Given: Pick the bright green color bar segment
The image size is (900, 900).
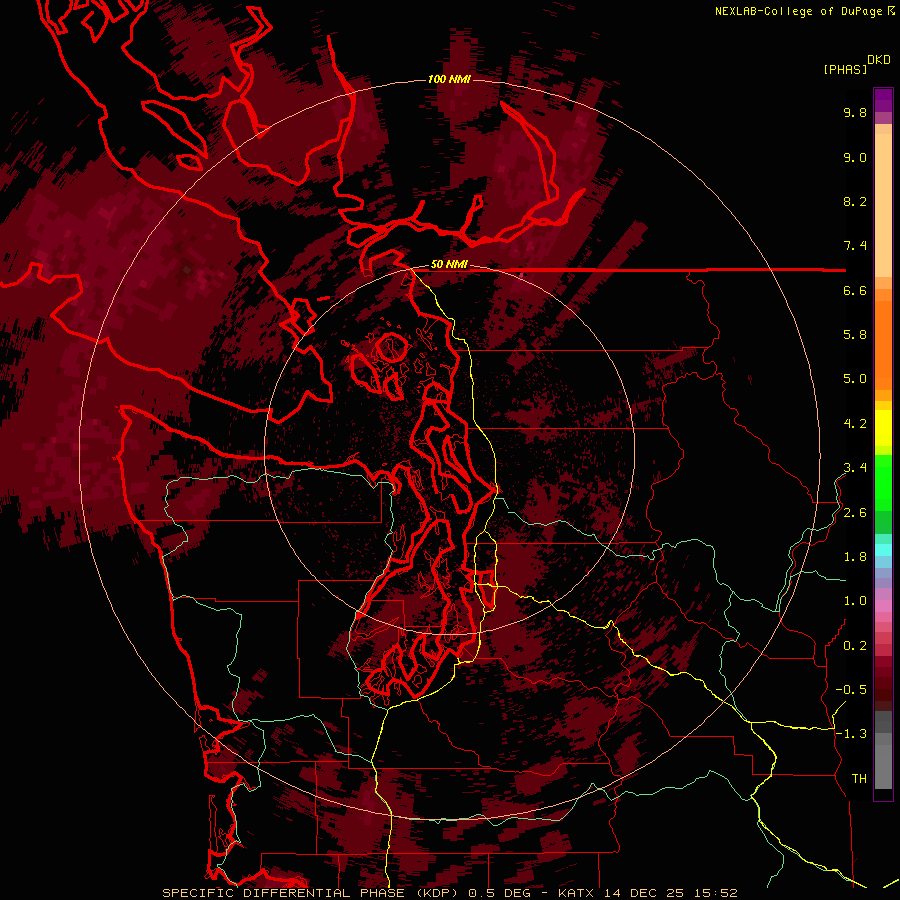Looking at the screenshot, I should [883, 482].
